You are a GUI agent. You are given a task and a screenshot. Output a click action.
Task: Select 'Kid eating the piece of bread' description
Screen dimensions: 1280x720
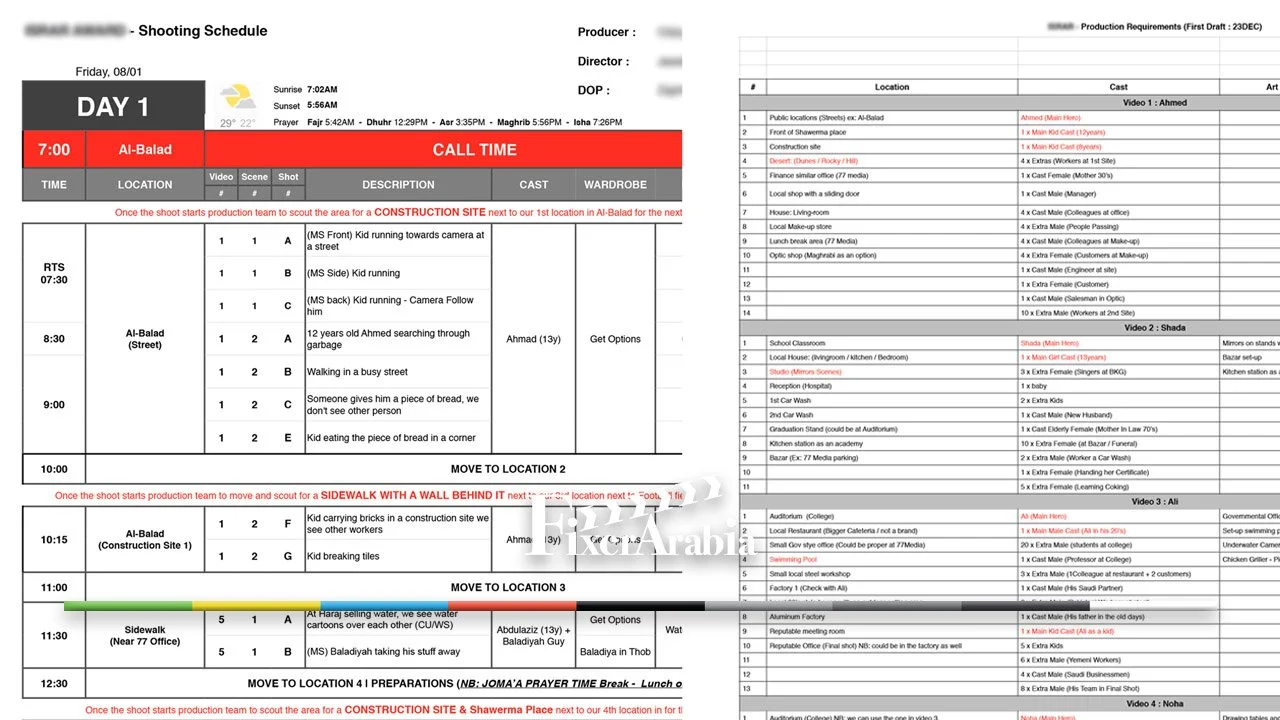tap(391, 438)
